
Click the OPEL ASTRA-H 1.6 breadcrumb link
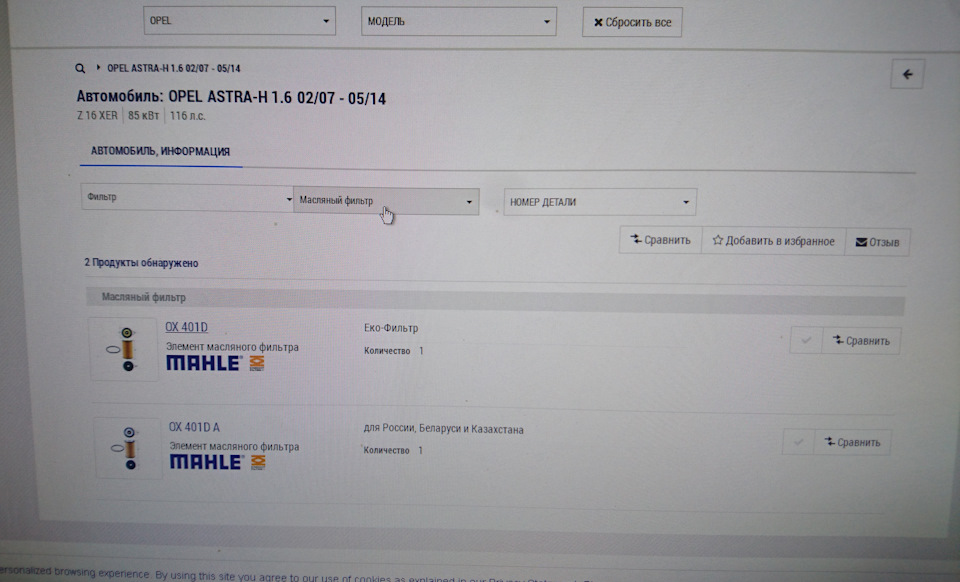(x=174, y=69)
